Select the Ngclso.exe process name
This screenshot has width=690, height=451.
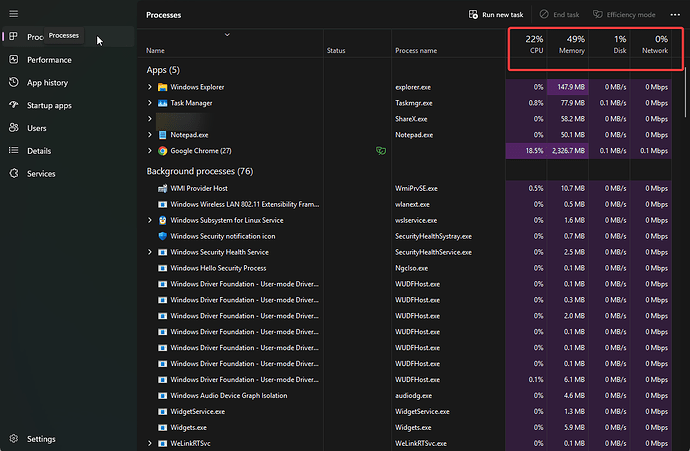tap(411, 268)
